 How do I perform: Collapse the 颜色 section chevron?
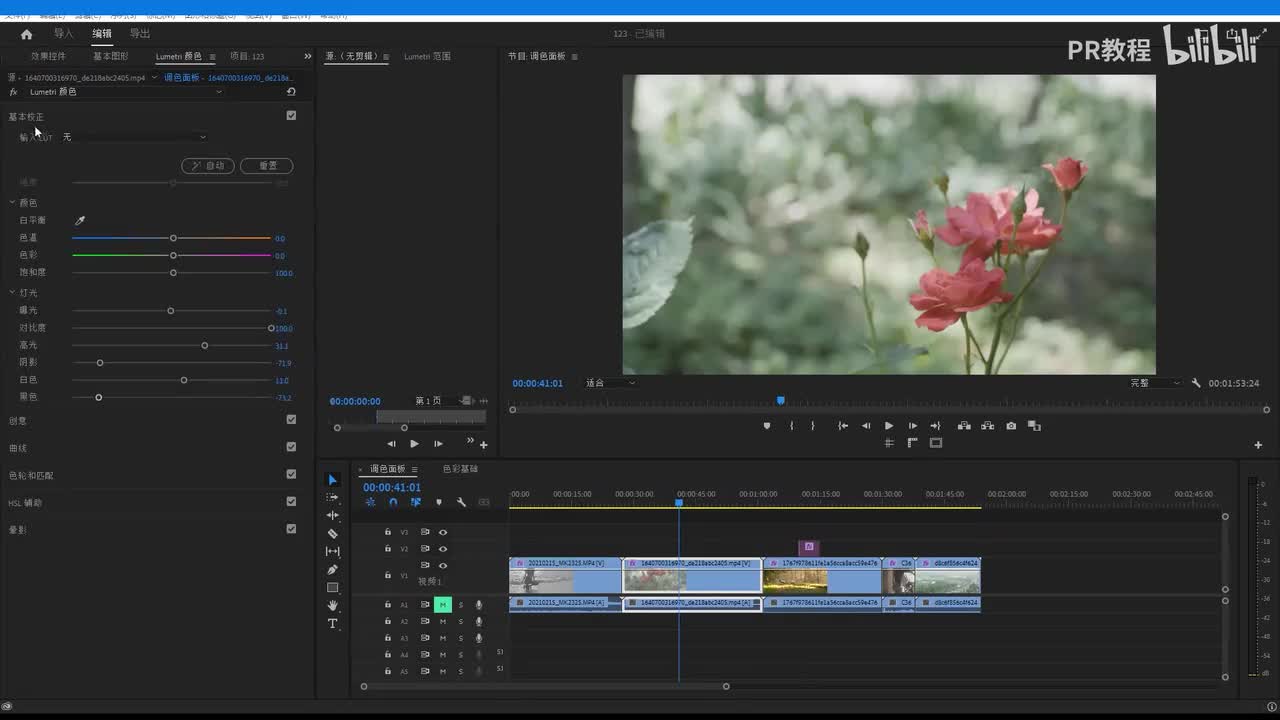click(x=12, y=203)
